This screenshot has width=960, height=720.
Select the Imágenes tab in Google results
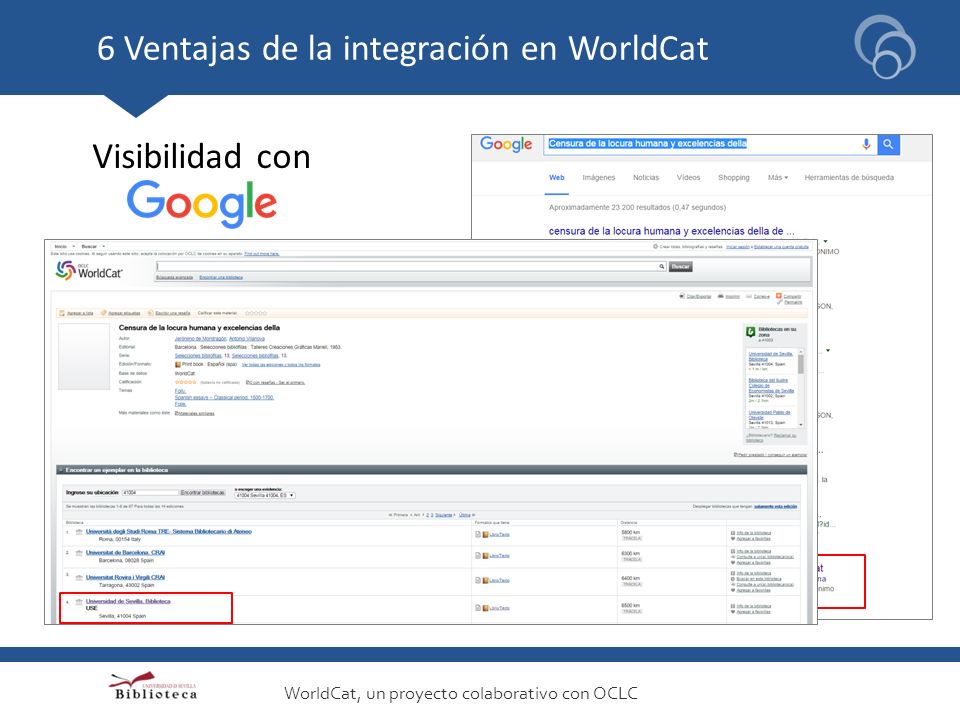(598, 178)
